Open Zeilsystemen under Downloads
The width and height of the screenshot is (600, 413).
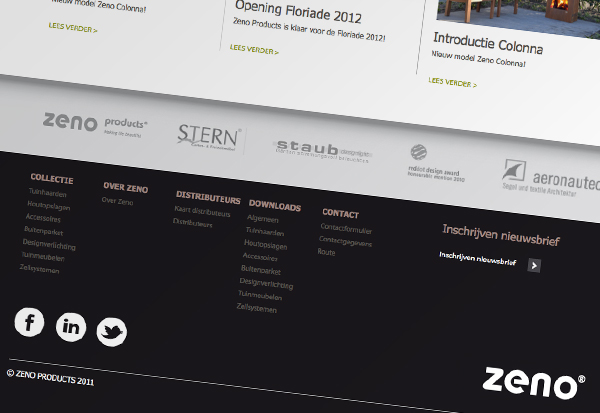(256, 308)
